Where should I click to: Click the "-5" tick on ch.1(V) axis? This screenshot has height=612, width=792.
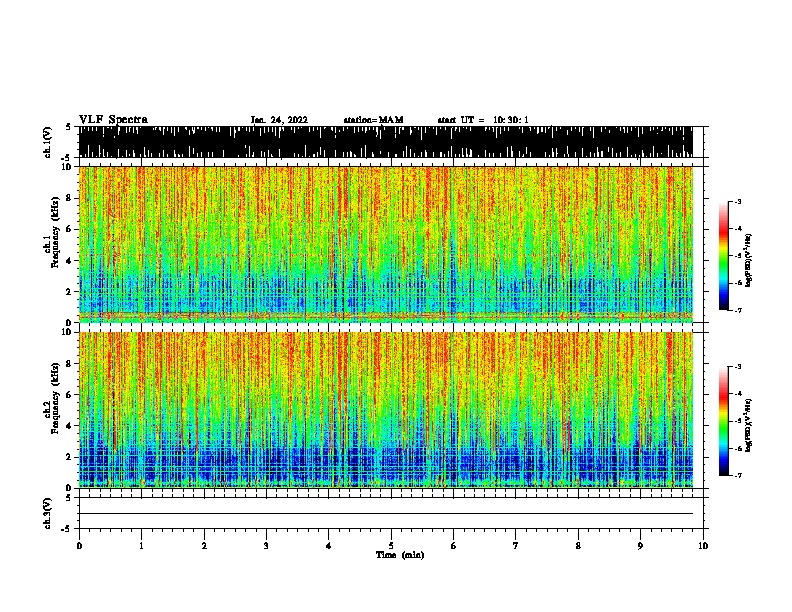pos(67,158)
